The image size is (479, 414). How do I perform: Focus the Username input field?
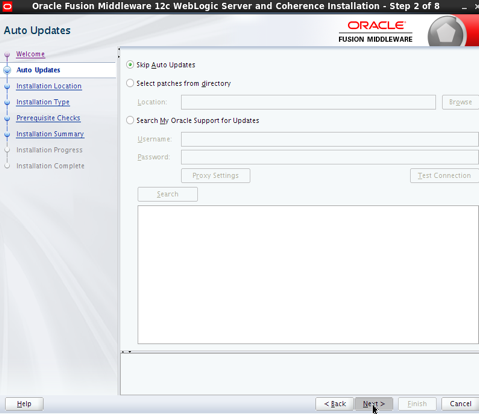tap(330, 139)
